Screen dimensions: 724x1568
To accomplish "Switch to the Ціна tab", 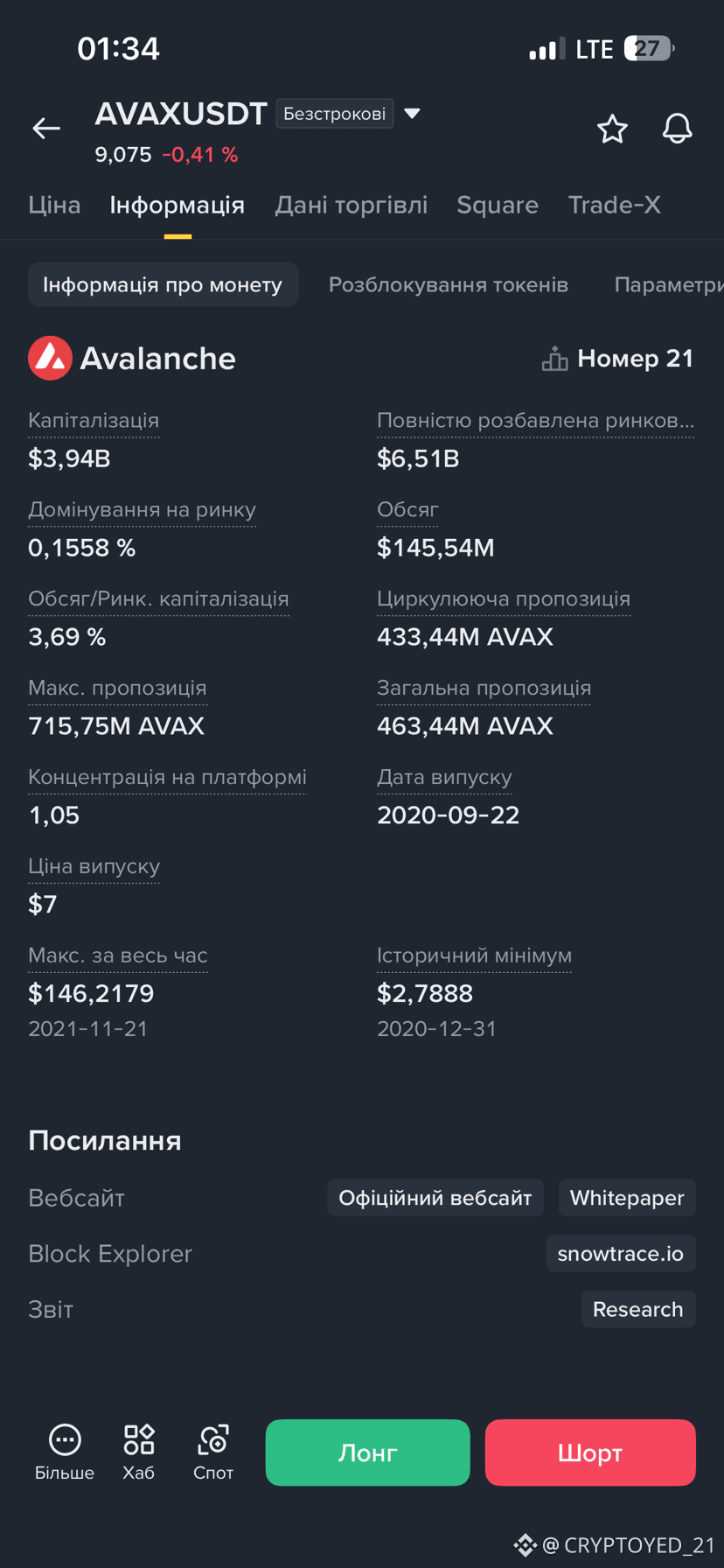I will coord(54,205).
